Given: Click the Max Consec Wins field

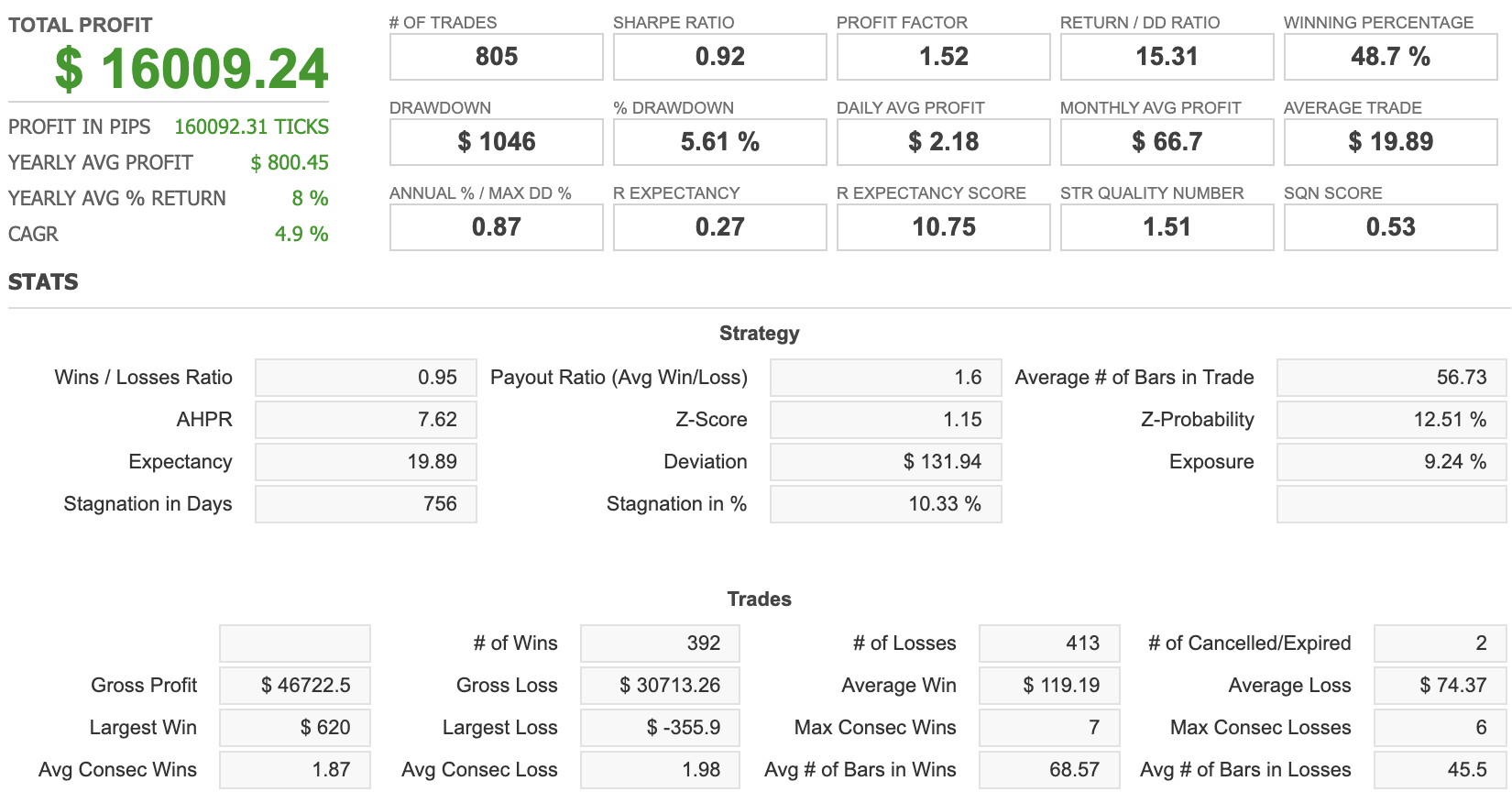Looking at the screenshot, I should [x=1049, y=728].
